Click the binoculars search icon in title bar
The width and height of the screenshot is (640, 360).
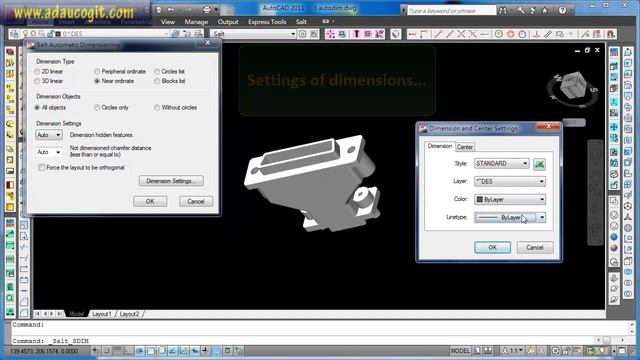[x=503, y=10]
